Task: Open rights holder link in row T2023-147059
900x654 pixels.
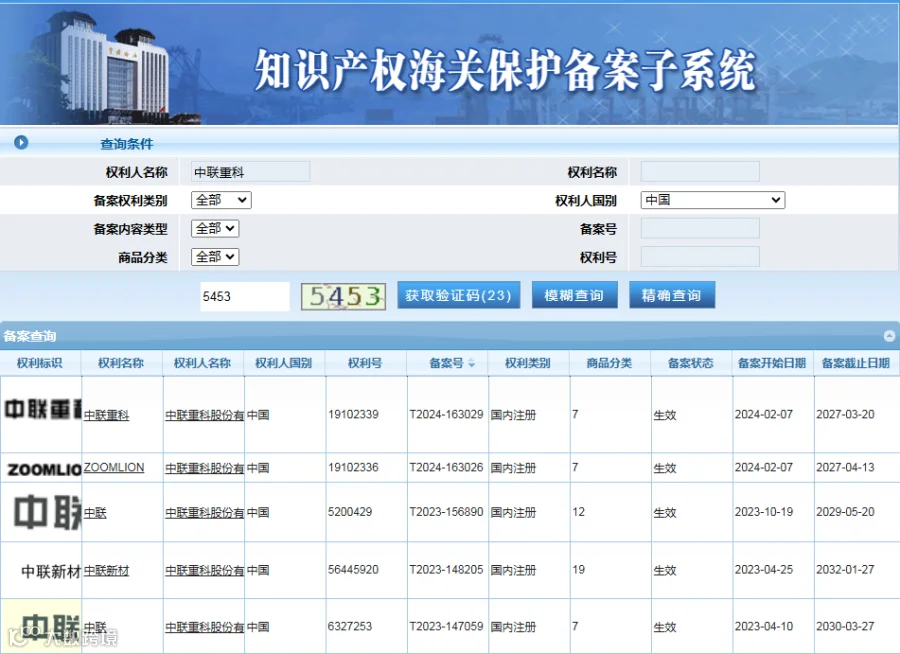Action: [204, 627]
